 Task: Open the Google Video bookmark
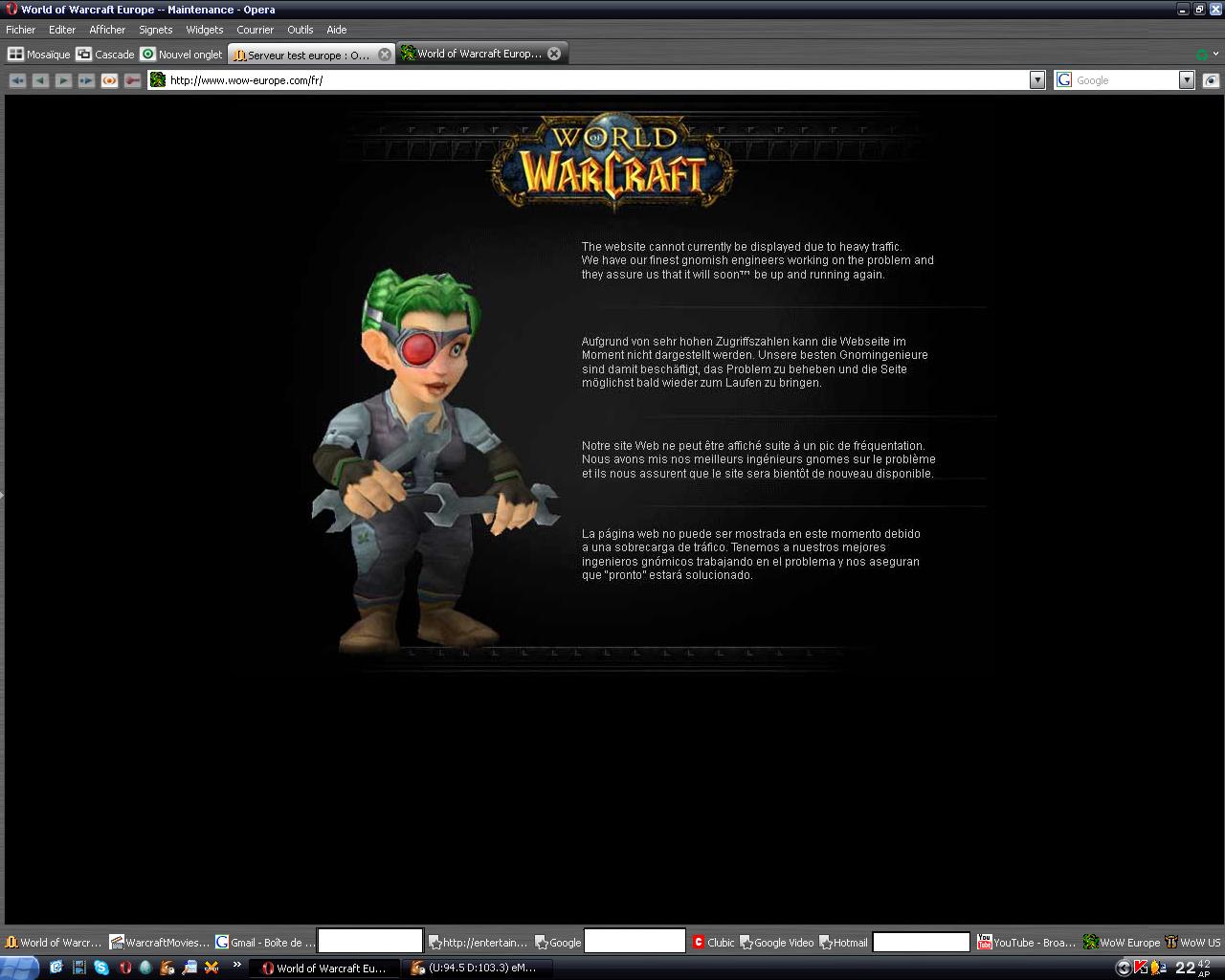pyautogui.click(x=777, y=943)
